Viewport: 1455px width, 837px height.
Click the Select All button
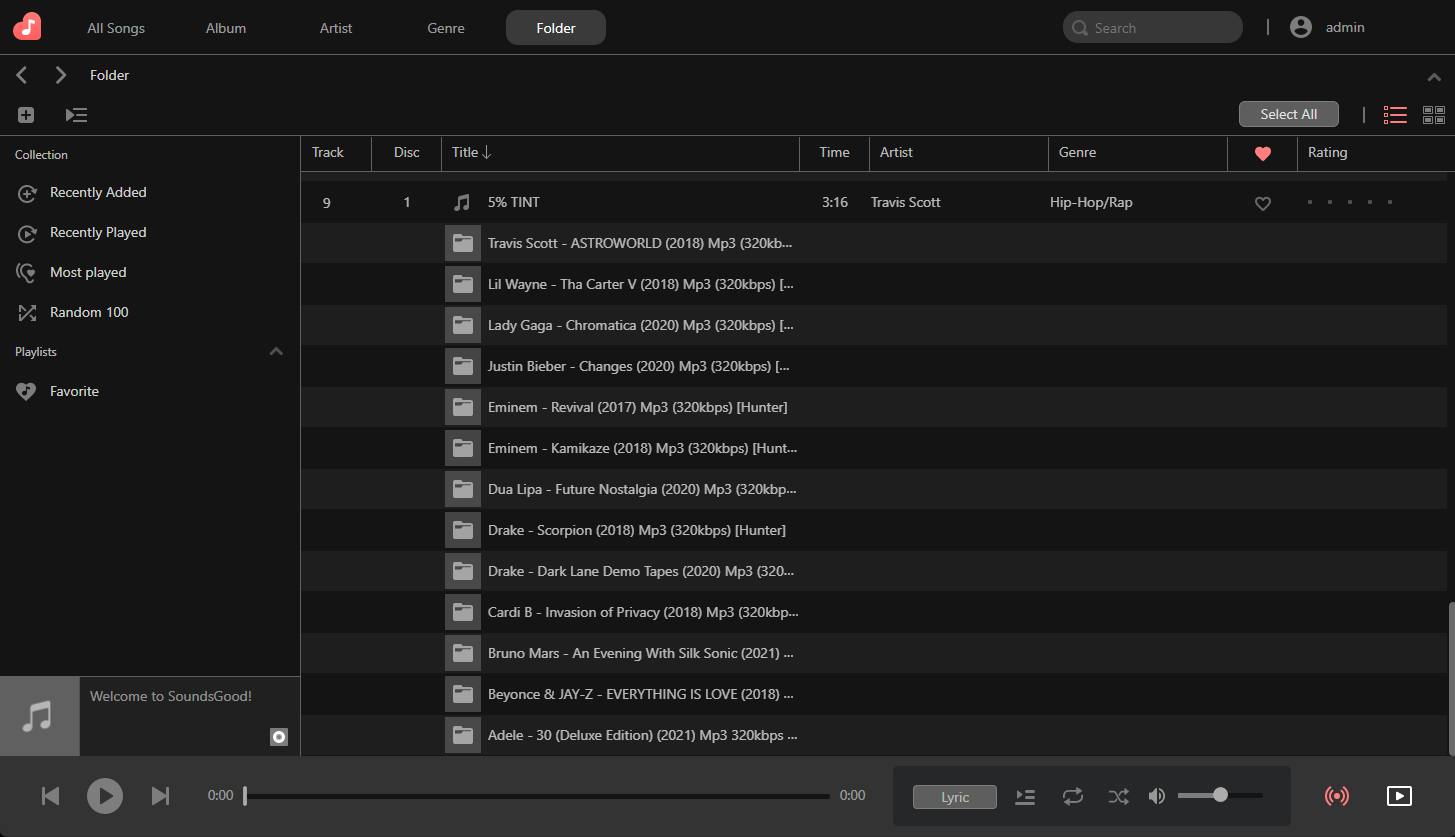[1289, 114]
